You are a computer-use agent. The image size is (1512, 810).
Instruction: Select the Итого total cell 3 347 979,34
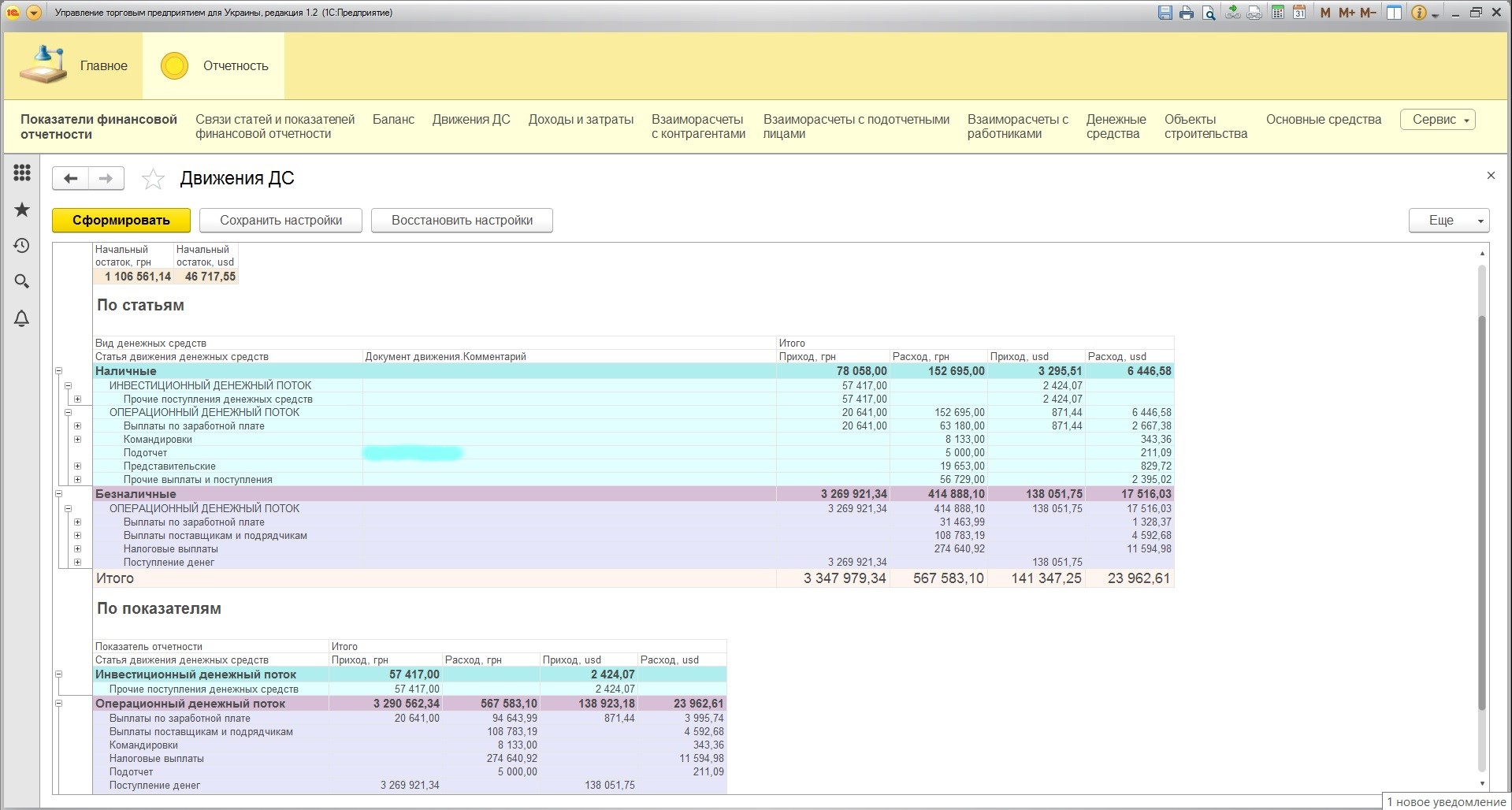pos(833,578)
